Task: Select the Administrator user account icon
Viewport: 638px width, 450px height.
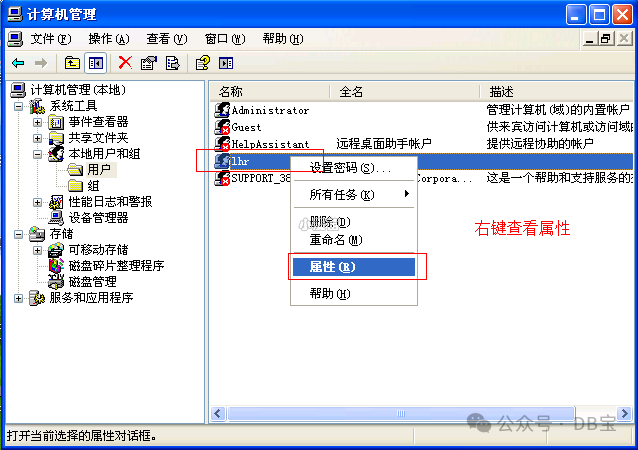Action: 222,110
